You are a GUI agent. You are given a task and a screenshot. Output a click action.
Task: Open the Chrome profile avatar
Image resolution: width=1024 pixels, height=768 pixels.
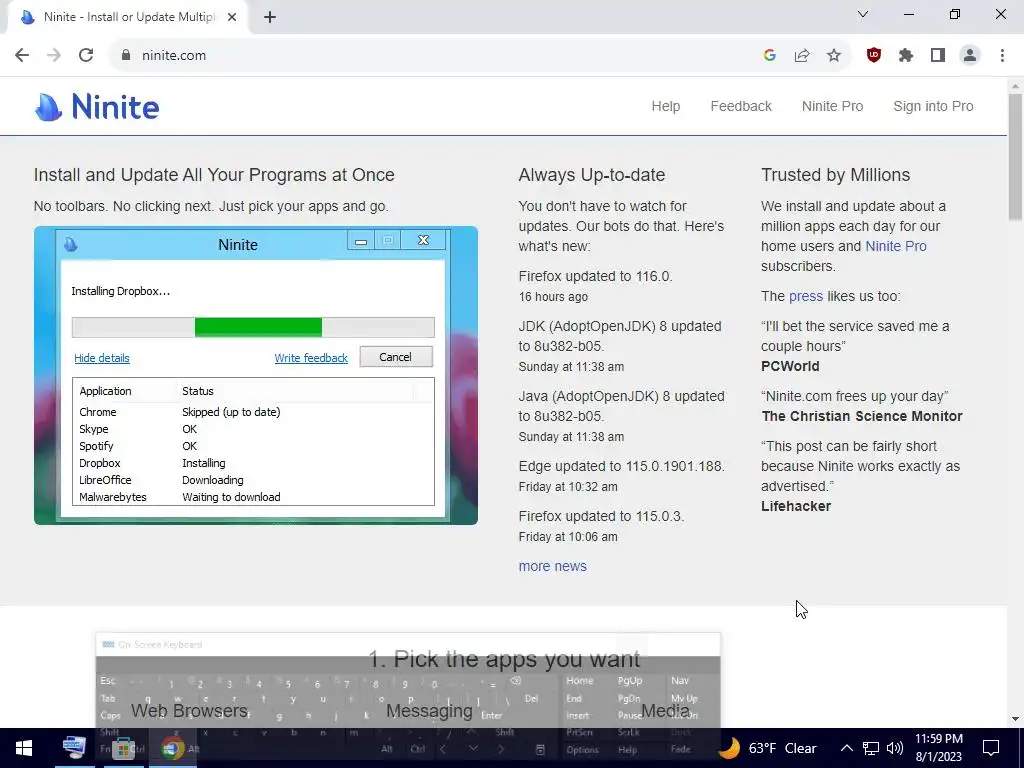coord(970,56)
